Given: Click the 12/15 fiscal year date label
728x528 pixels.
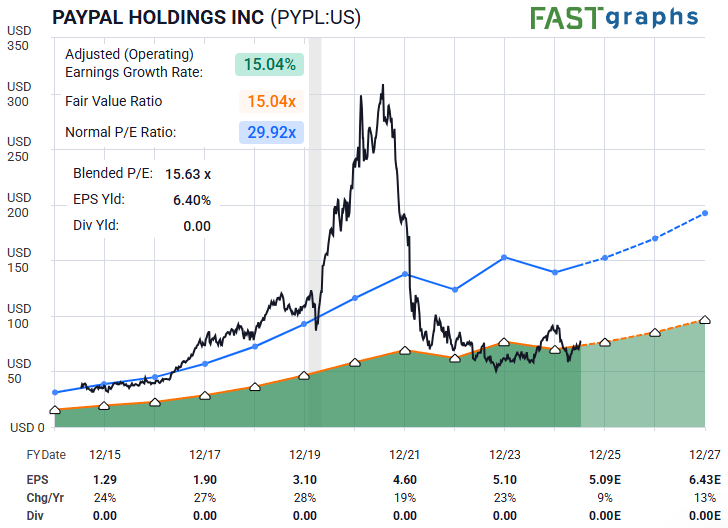Looking at the screenshot, I should tap(104, 454).
